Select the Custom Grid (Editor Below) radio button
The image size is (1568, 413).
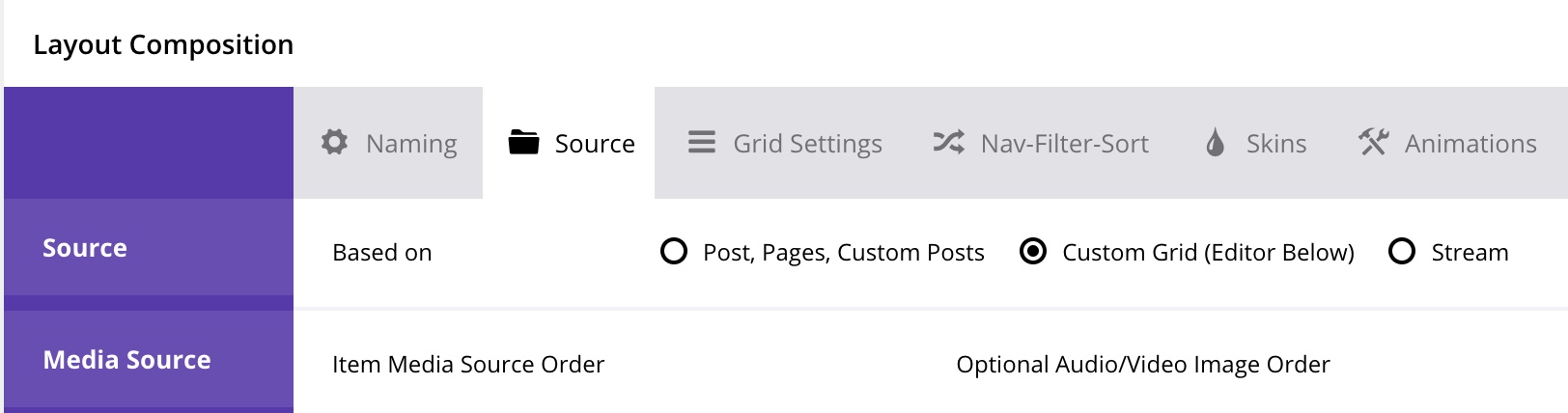coord(1033,252)
